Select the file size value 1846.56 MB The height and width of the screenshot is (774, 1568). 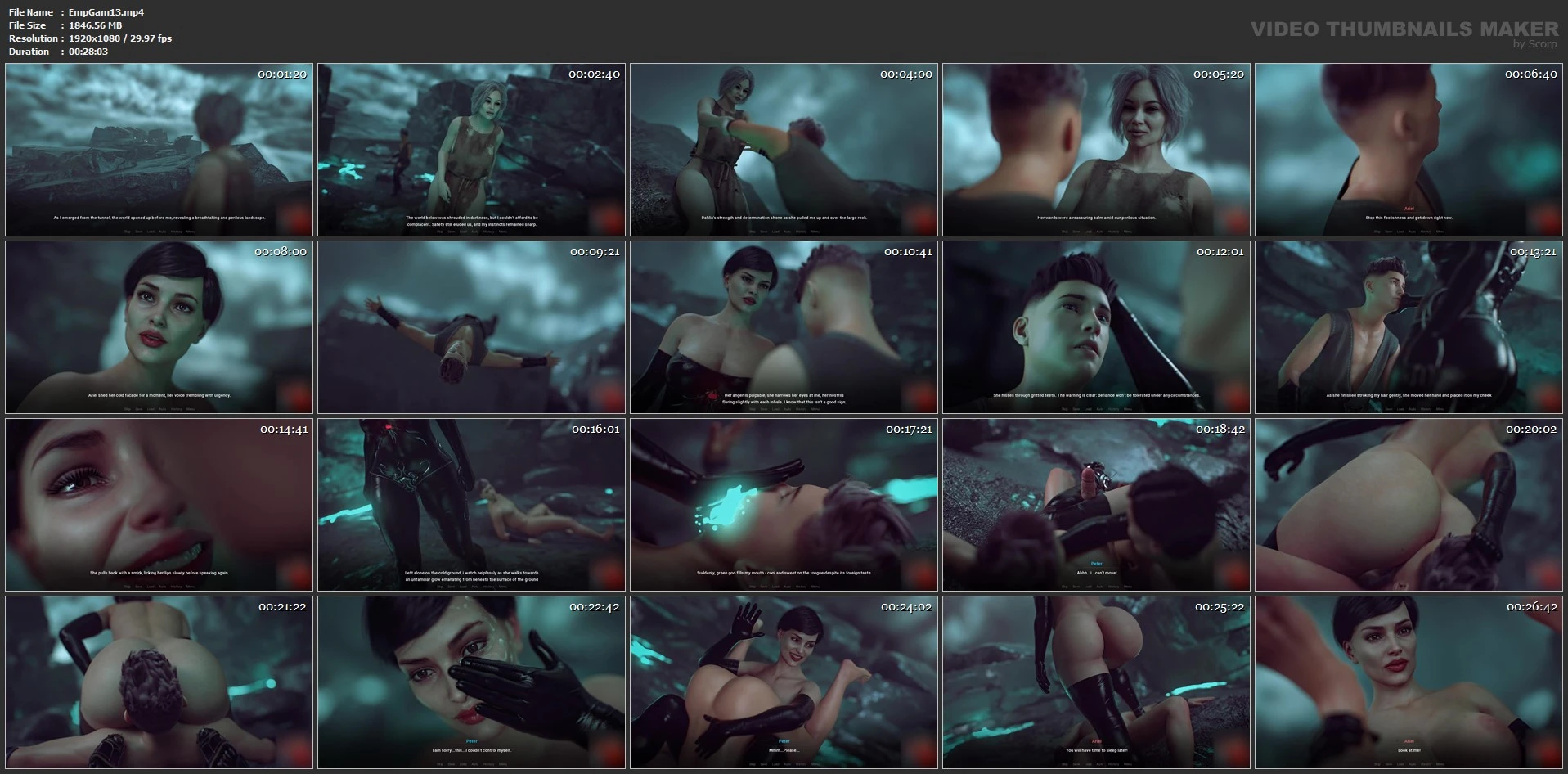click(96, 25)
